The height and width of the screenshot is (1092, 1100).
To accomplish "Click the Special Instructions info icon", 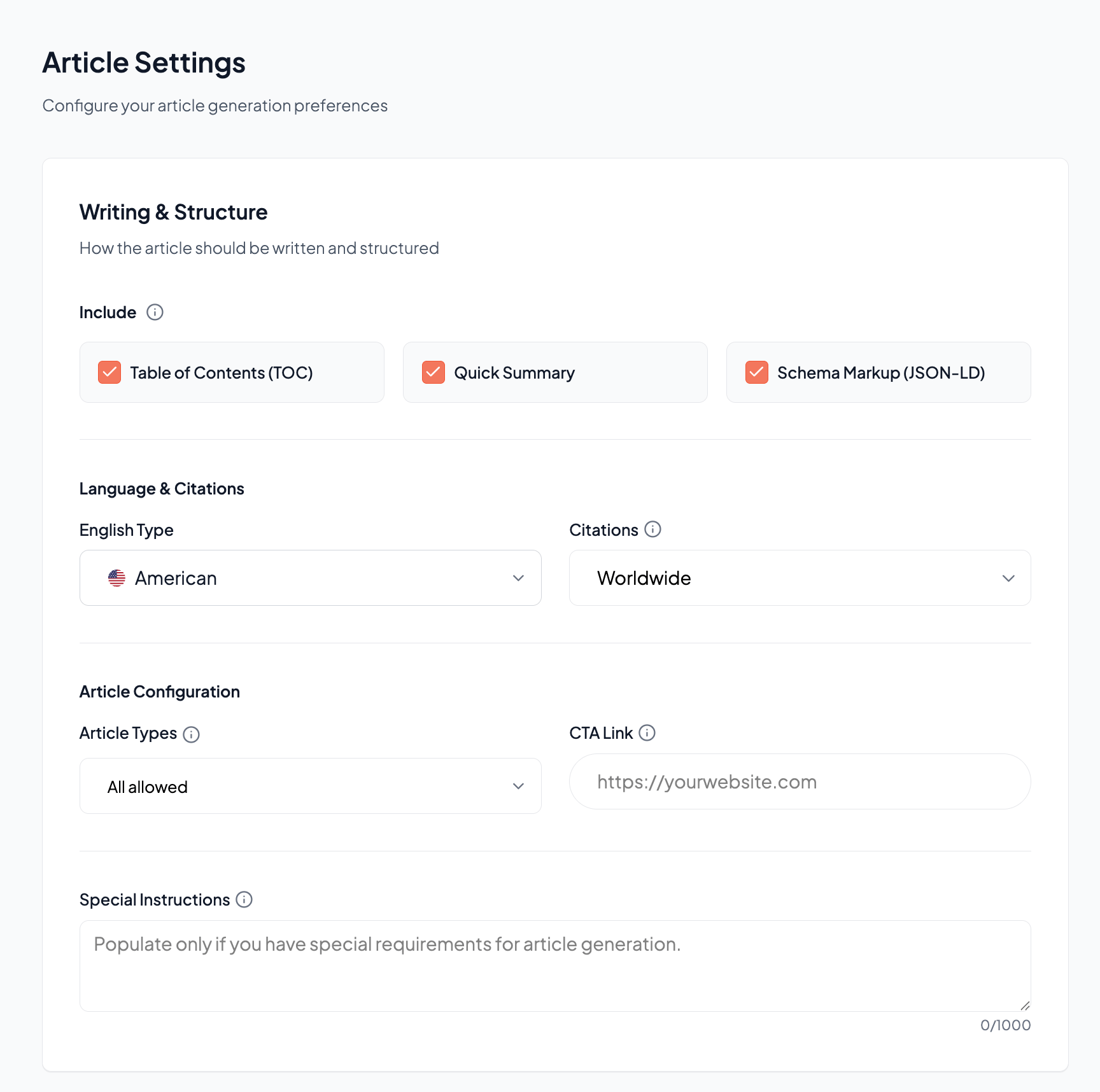I will 244,900.
